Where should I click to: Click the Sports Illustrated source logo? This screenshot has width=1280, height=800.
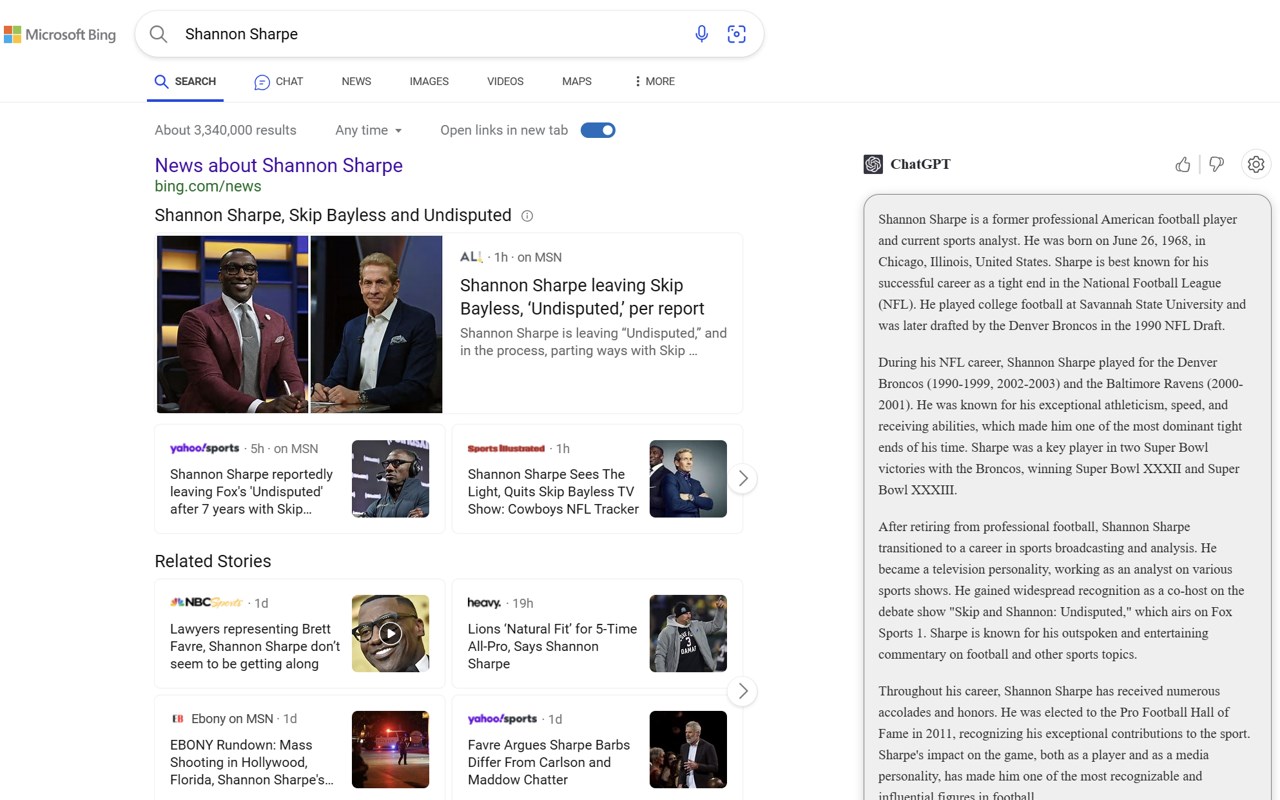coord(506,448)
